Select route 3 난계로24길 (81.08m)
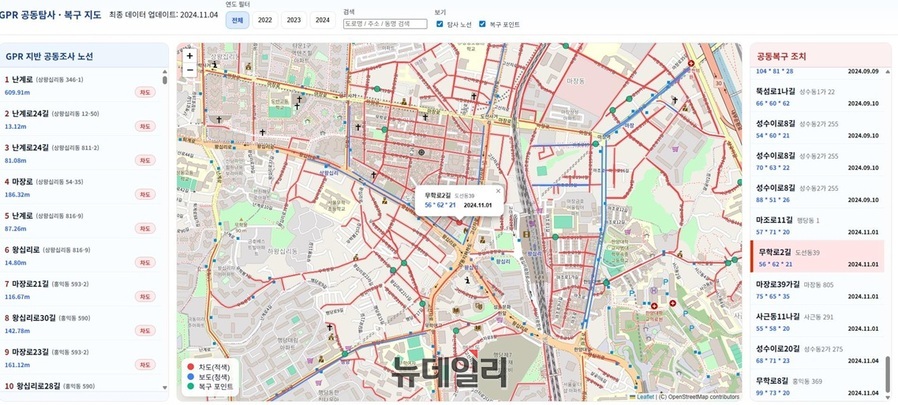The width and height of the screenshot is (898, 405). pyautogui.click(x=81, y=153)
